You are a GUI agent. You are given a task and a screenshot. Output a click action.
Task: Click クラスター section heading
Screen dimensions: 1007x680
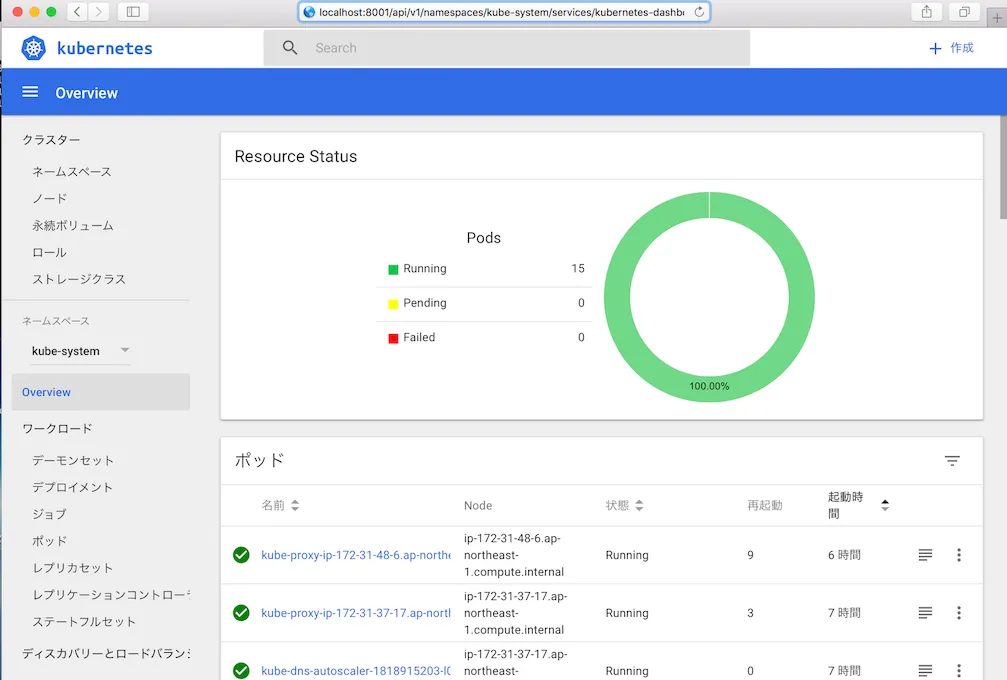pos(51,139)
